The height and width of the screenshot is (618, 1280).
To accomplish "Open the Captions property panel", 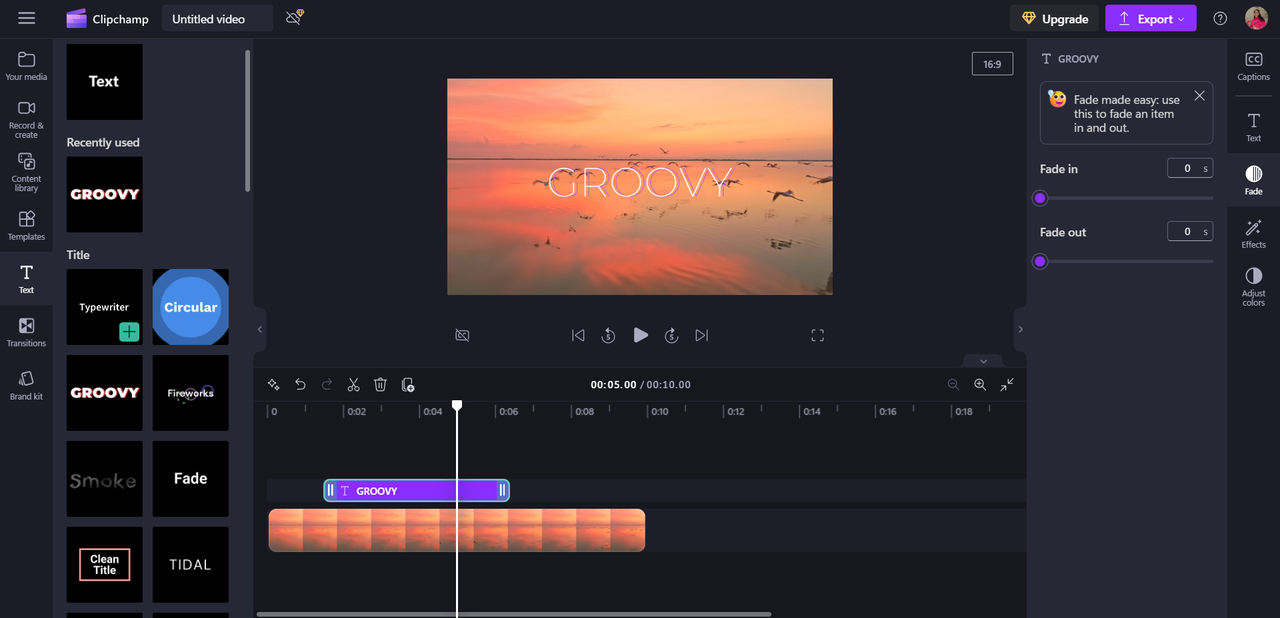I will (x=1253, y=67).
